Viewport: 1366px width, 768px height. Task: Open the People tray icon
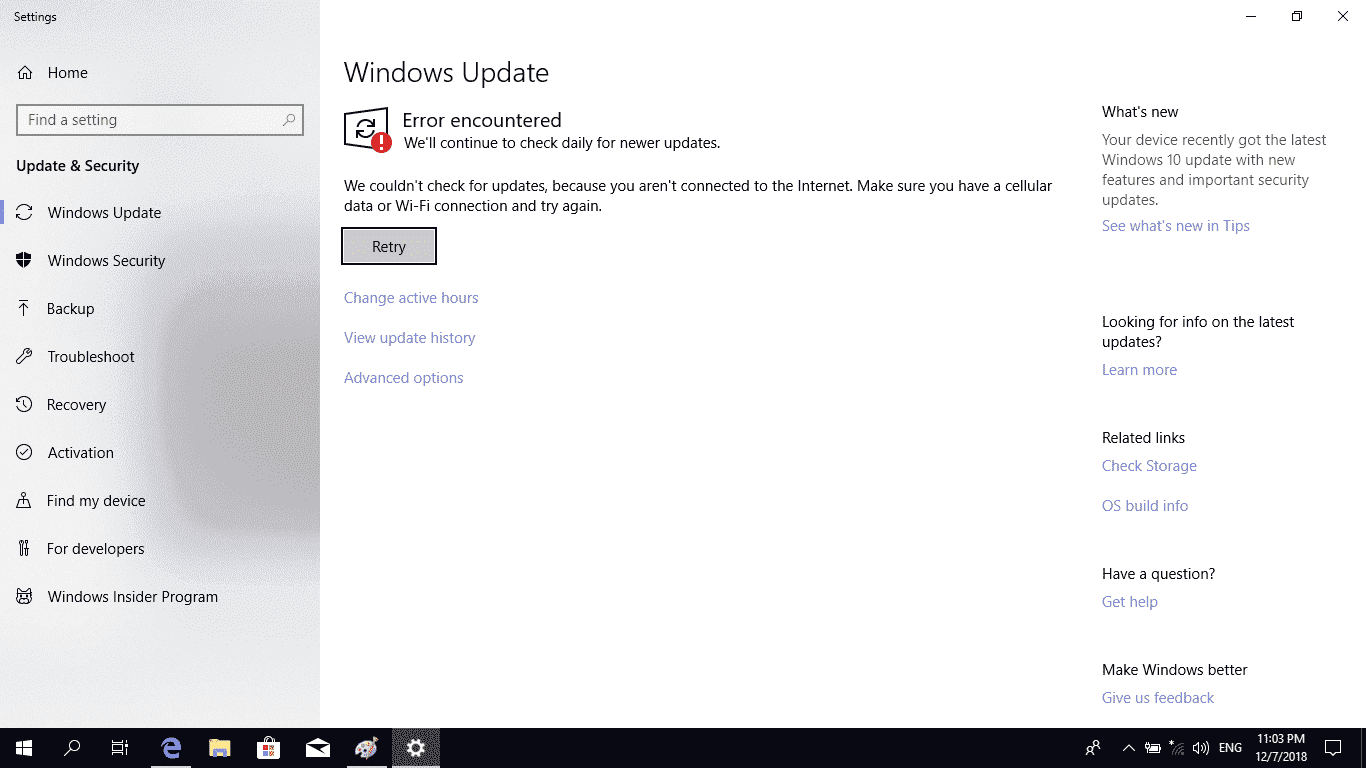coord(1093,748)
